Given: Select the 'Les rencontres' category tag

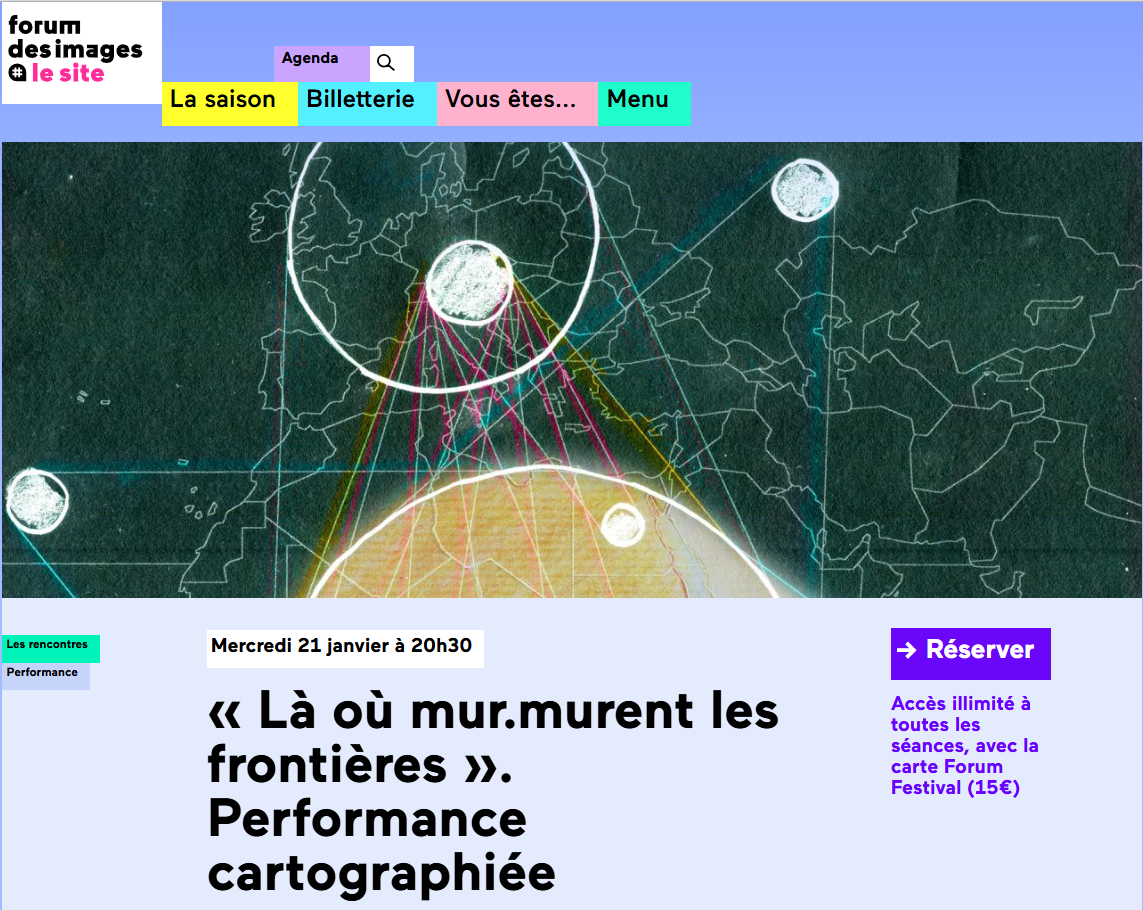Looking at the screenshot, I should click(49, 646).
